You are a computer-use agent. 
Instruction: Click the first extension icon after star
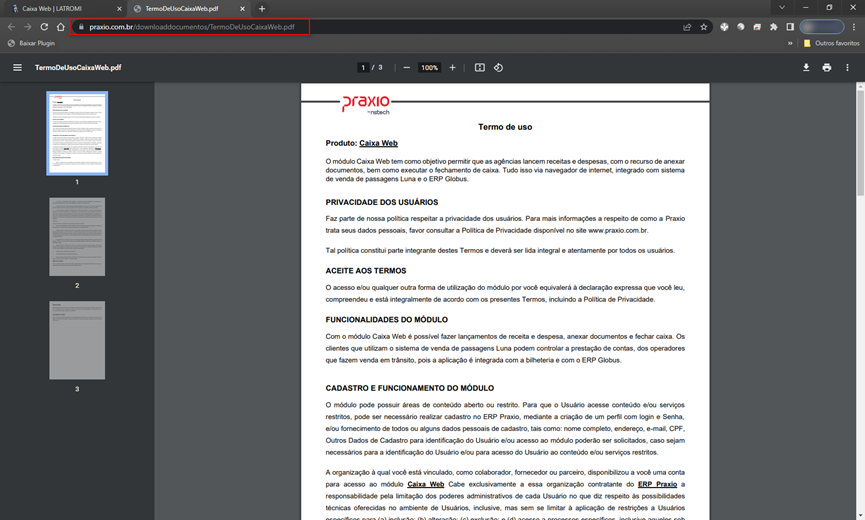click(724, 26)
